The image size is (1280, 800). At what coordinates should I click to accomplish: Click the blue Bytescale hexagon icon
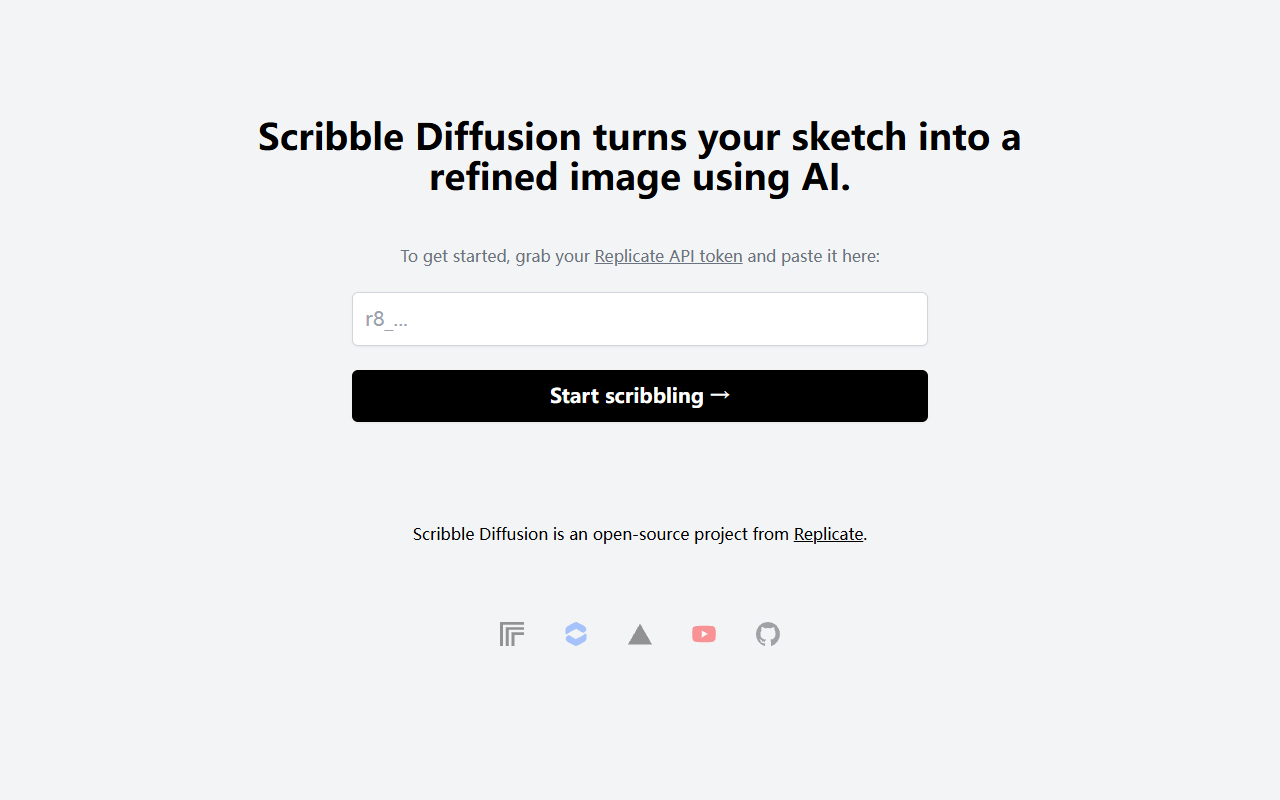tap(576, 634)
